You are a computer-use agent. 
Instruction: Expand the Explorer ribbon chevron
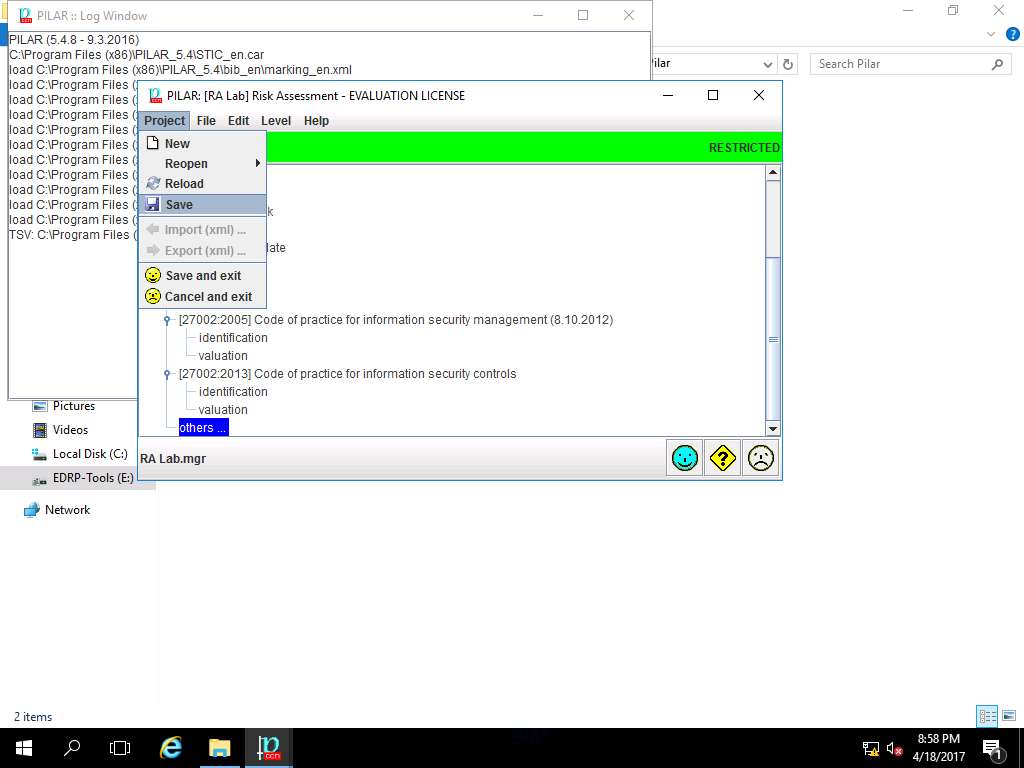click(991, 35)
